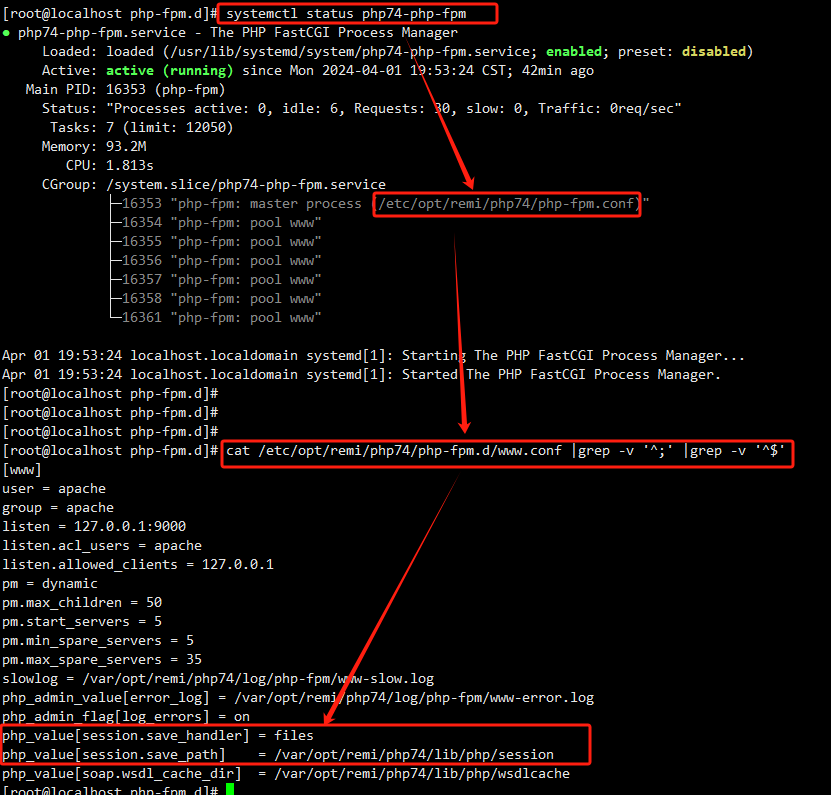
Task: Click the 'Main PID: 16353 (php-fpm)' line
Action: pyautogui.click(x=126, y=90)
